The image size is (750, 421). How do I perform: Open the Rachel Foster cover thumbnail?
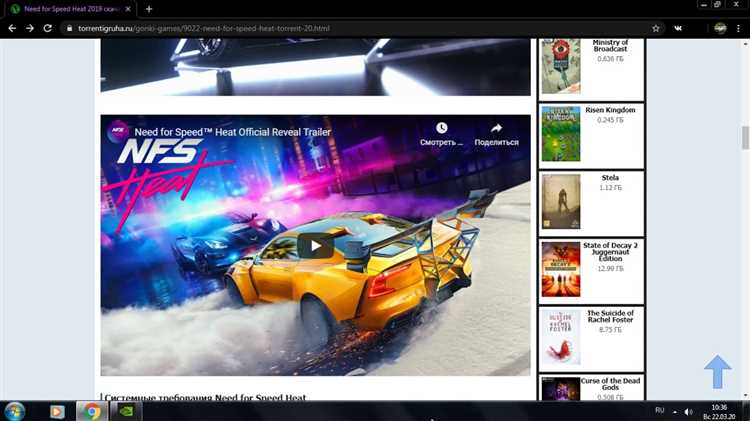coord(561,337)
